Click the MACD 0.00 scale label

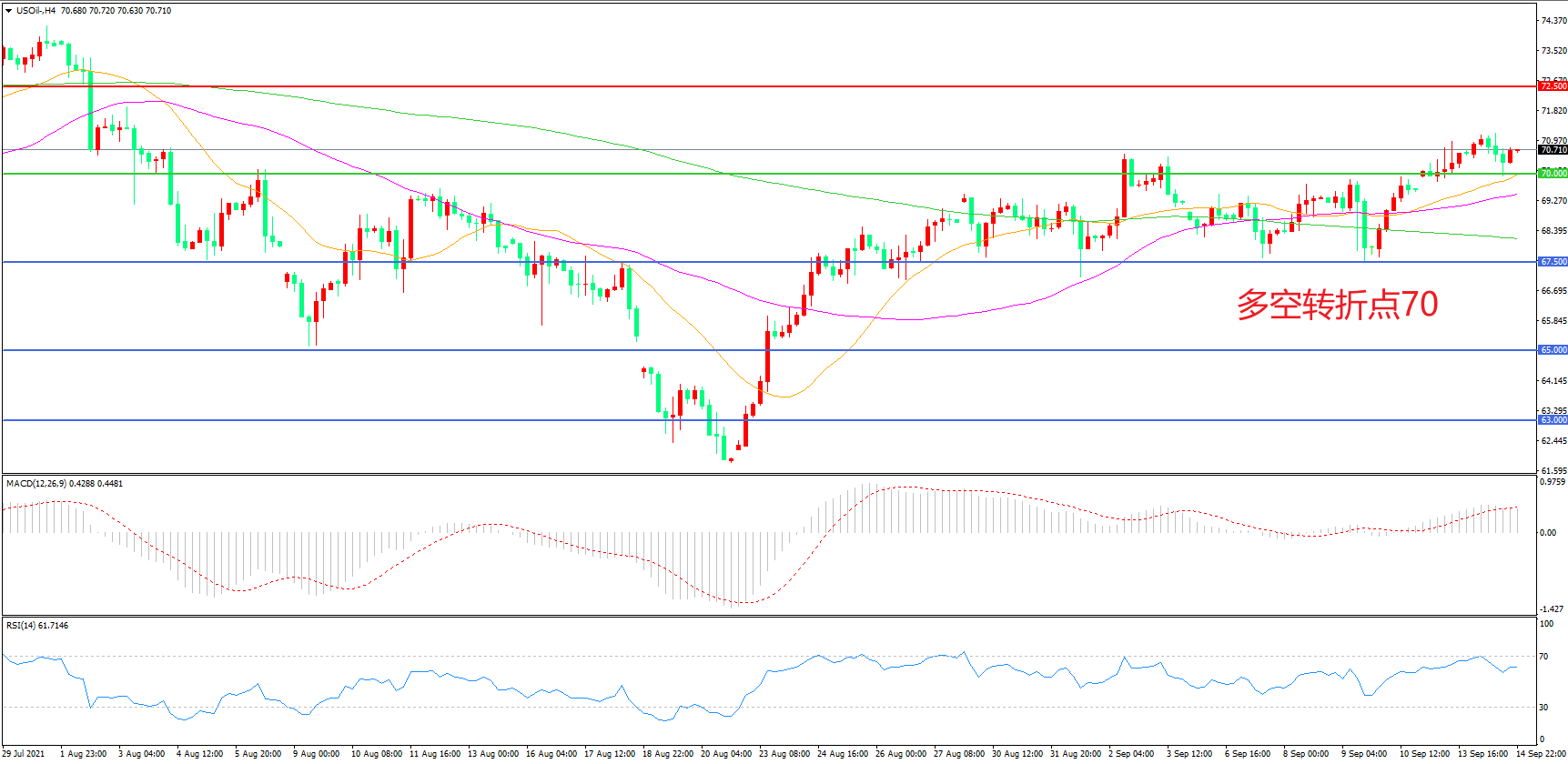1547,533
